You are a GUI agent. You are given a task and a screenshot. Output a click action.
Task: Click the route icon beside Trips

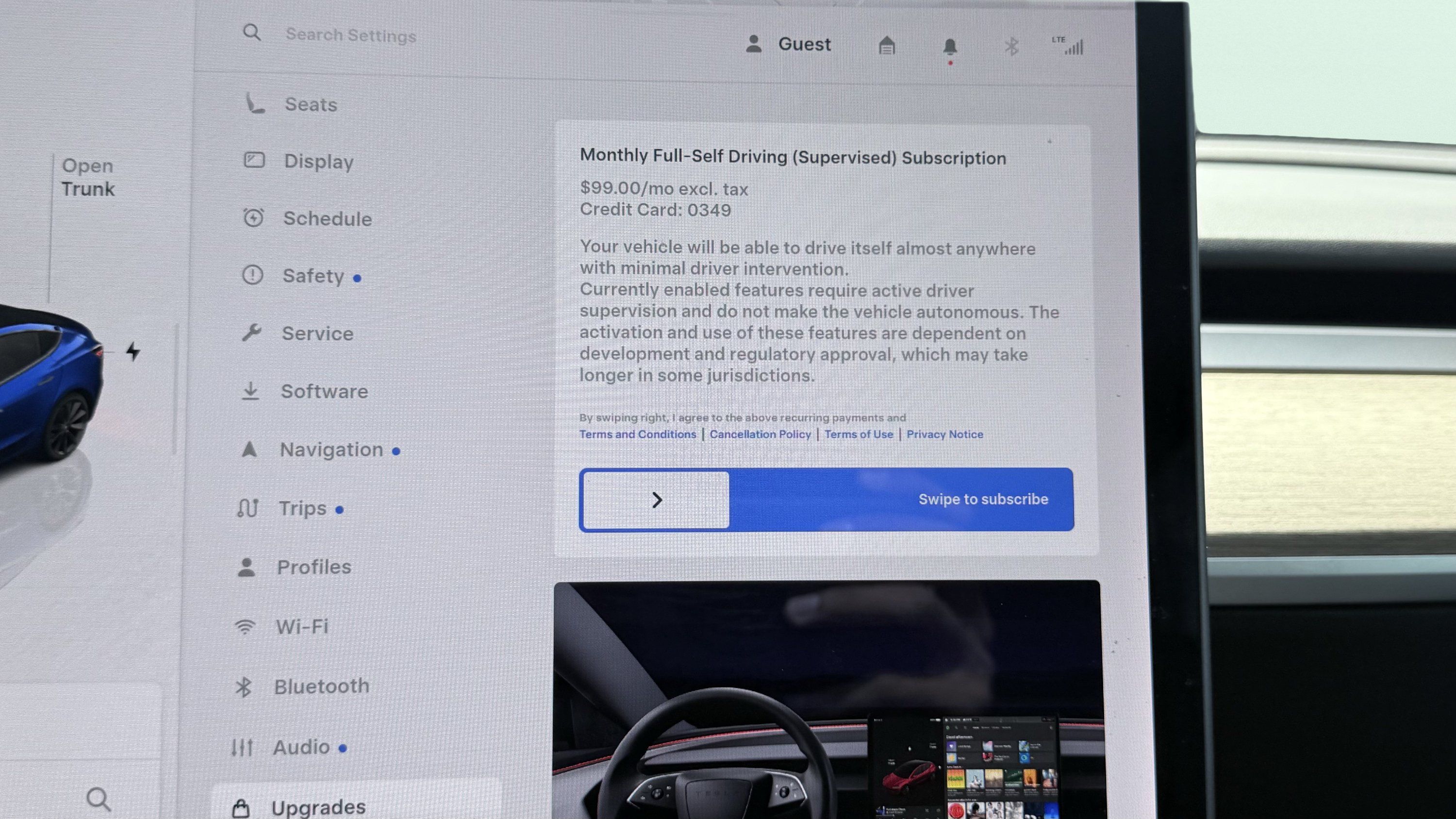(x=248, y=507)
